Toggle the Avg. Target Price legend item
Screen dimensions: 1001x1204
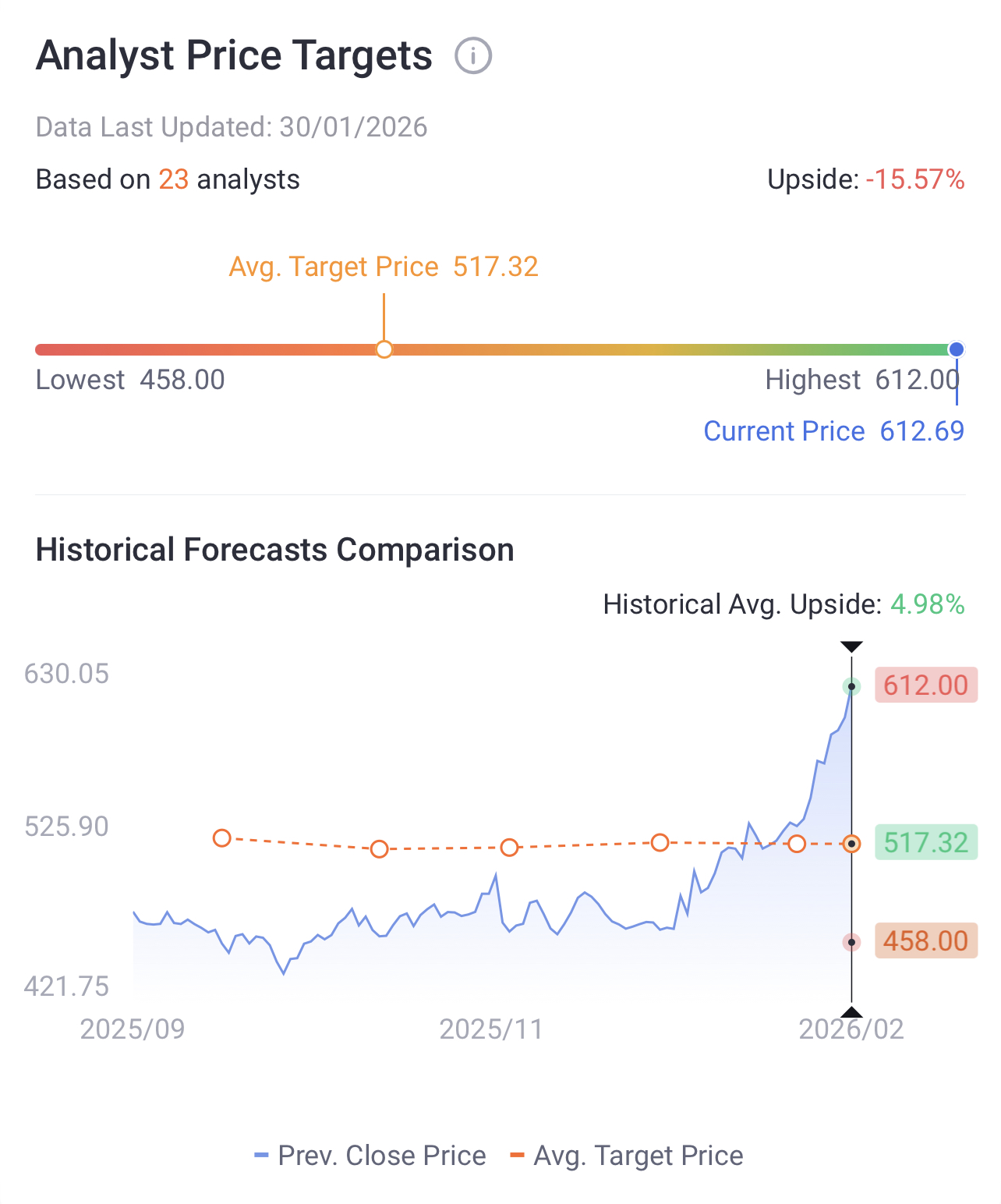click(x=626, y=1156)
